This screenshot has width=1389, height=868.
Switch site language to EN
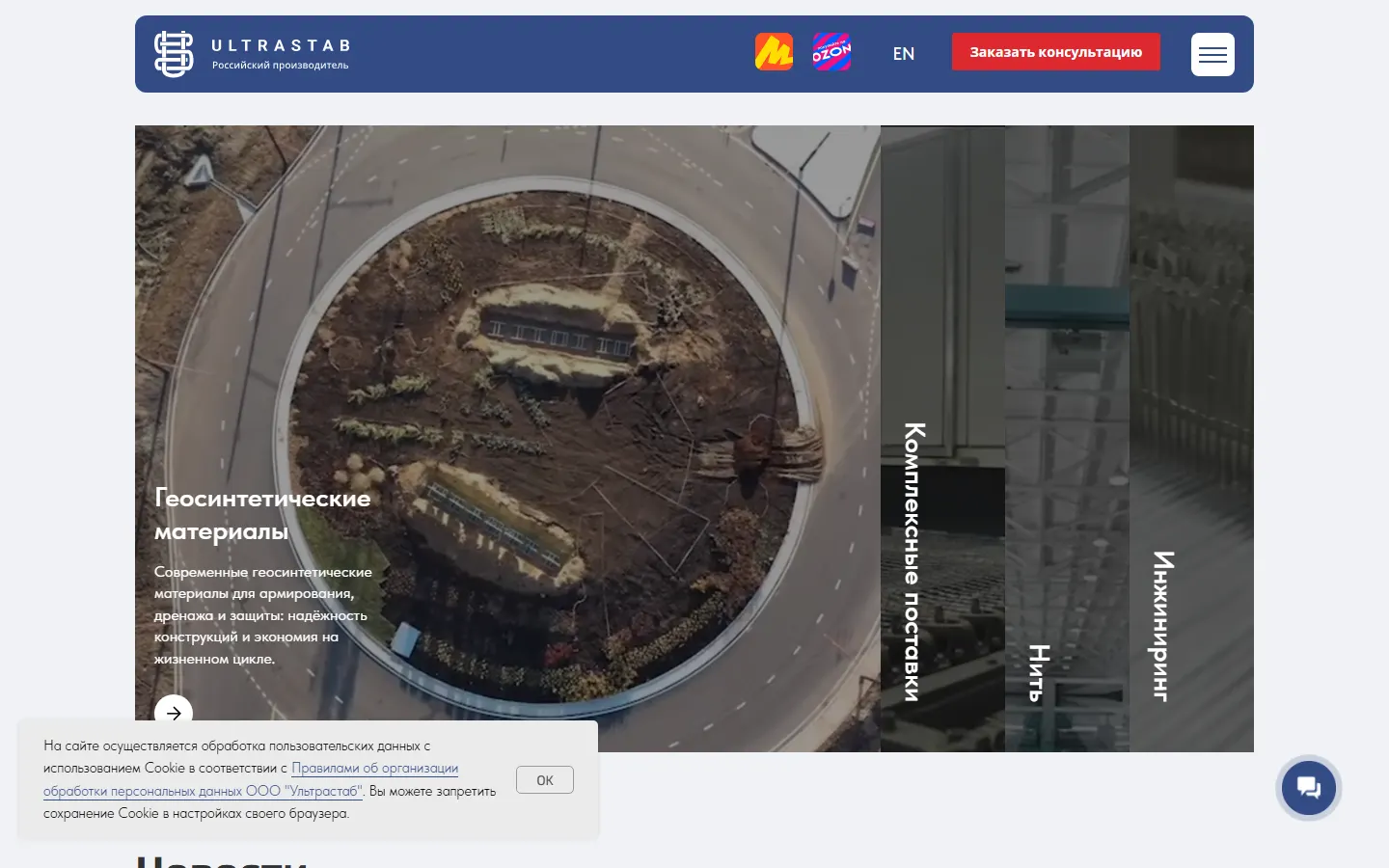coord(904,54)
